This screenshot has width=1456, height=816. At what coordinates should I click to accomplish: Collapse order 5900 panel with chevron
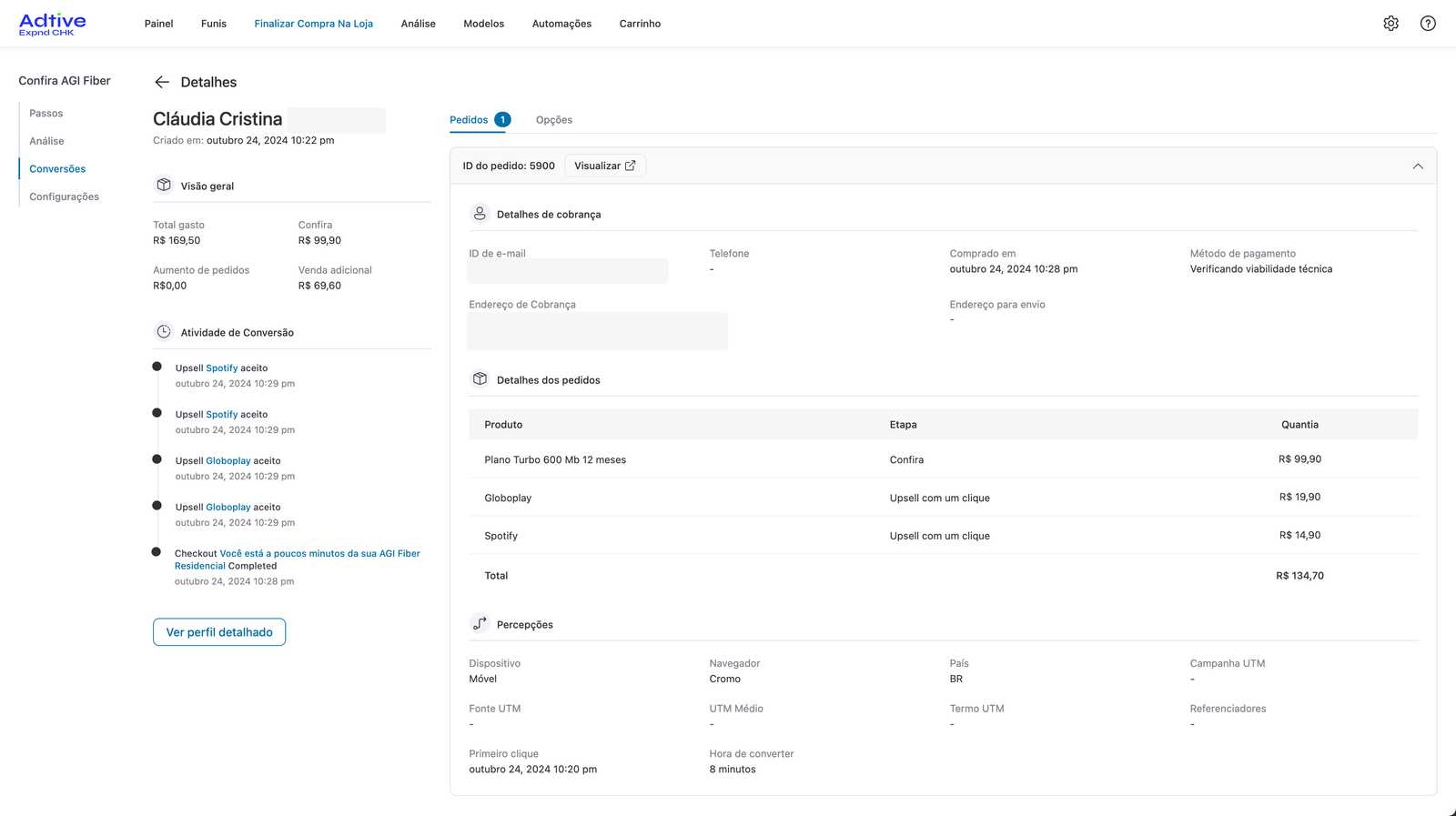coord(1417,166)
